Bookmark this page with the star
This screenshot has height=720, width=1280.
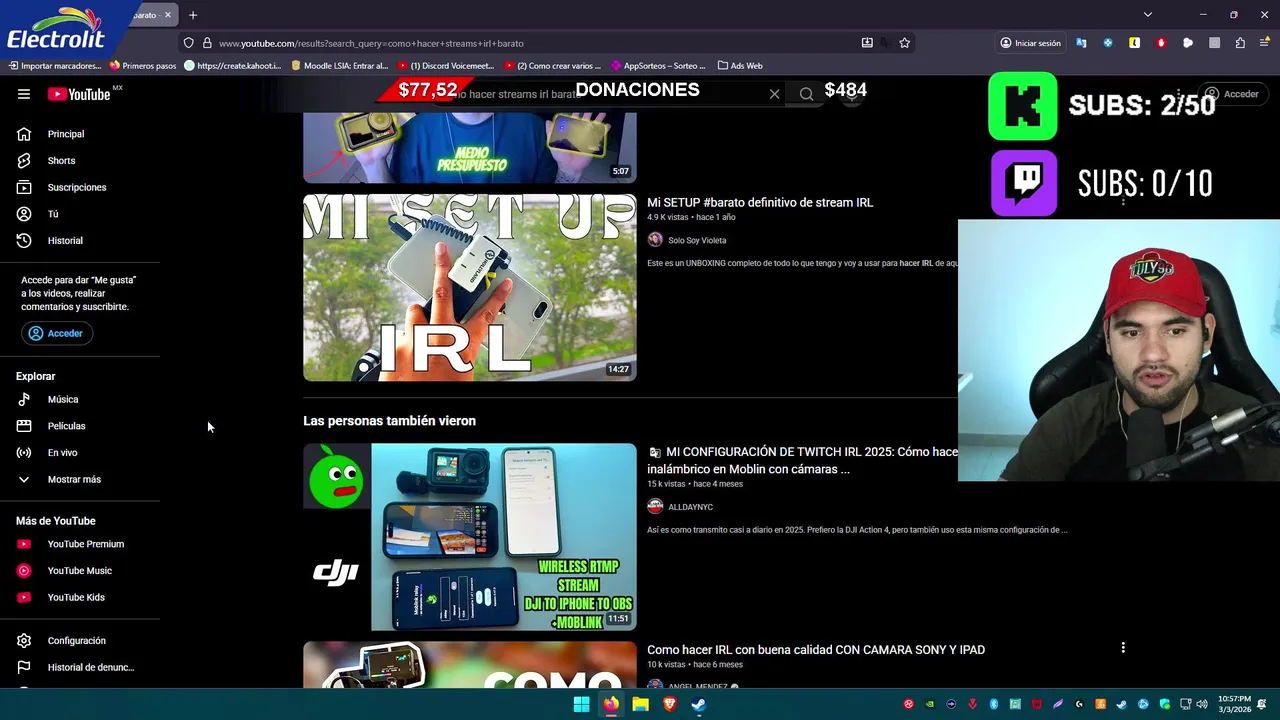(904, 43)
